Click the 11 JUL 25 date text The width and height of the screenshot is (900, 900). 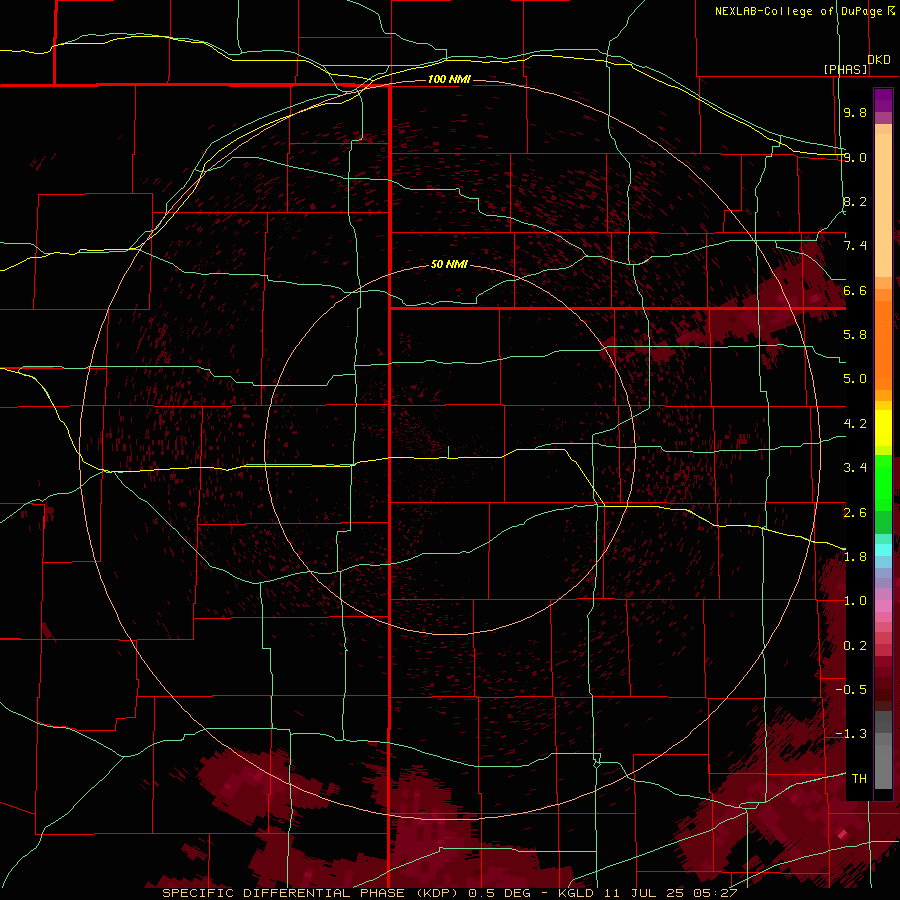tap(642, 893)
